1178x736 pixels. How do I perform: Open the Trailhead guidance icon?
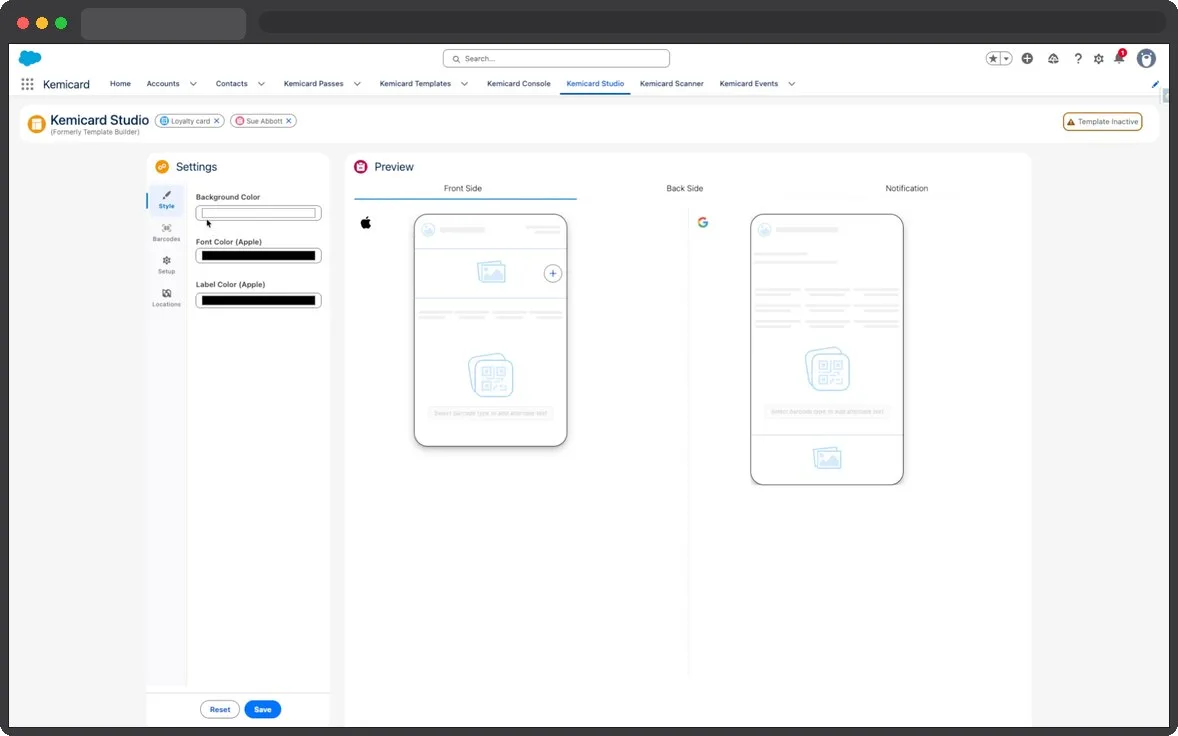click(x=1053, y=59)
